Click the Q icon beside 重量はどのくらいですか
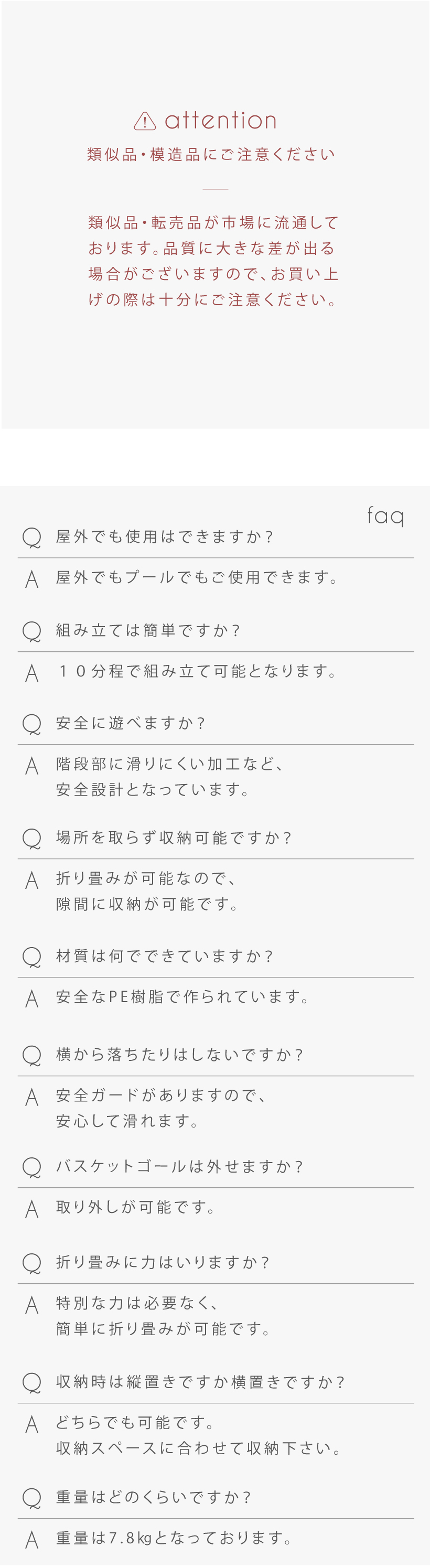 (31, 1498)
